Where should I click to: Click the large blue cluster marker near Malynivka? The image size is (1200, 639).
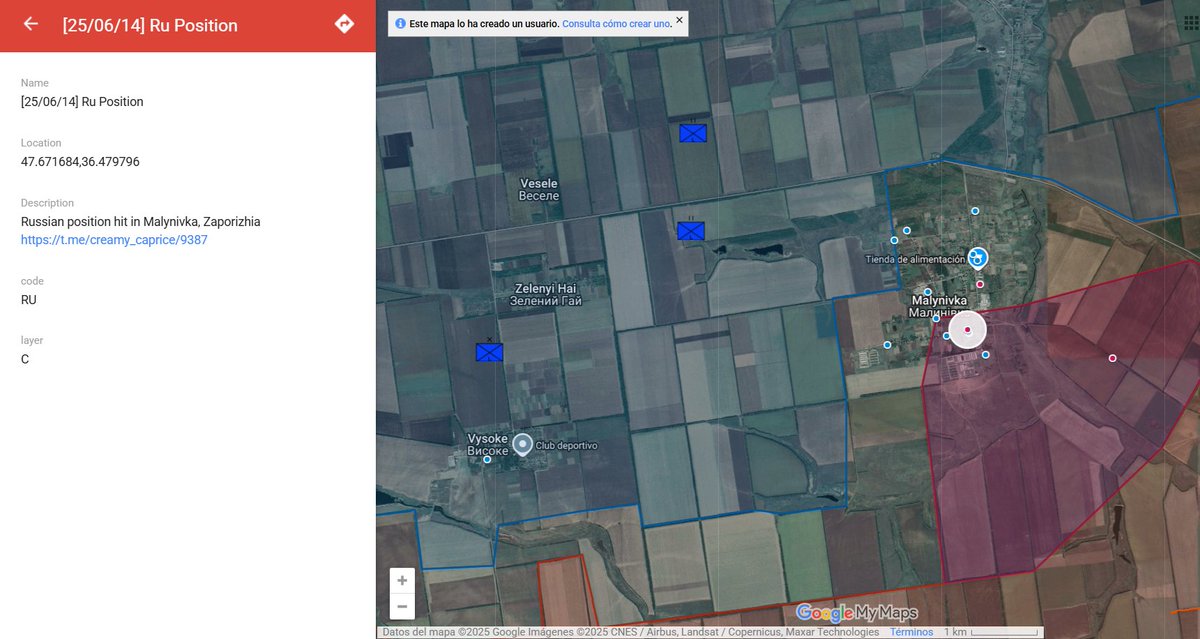click(976, 257)
